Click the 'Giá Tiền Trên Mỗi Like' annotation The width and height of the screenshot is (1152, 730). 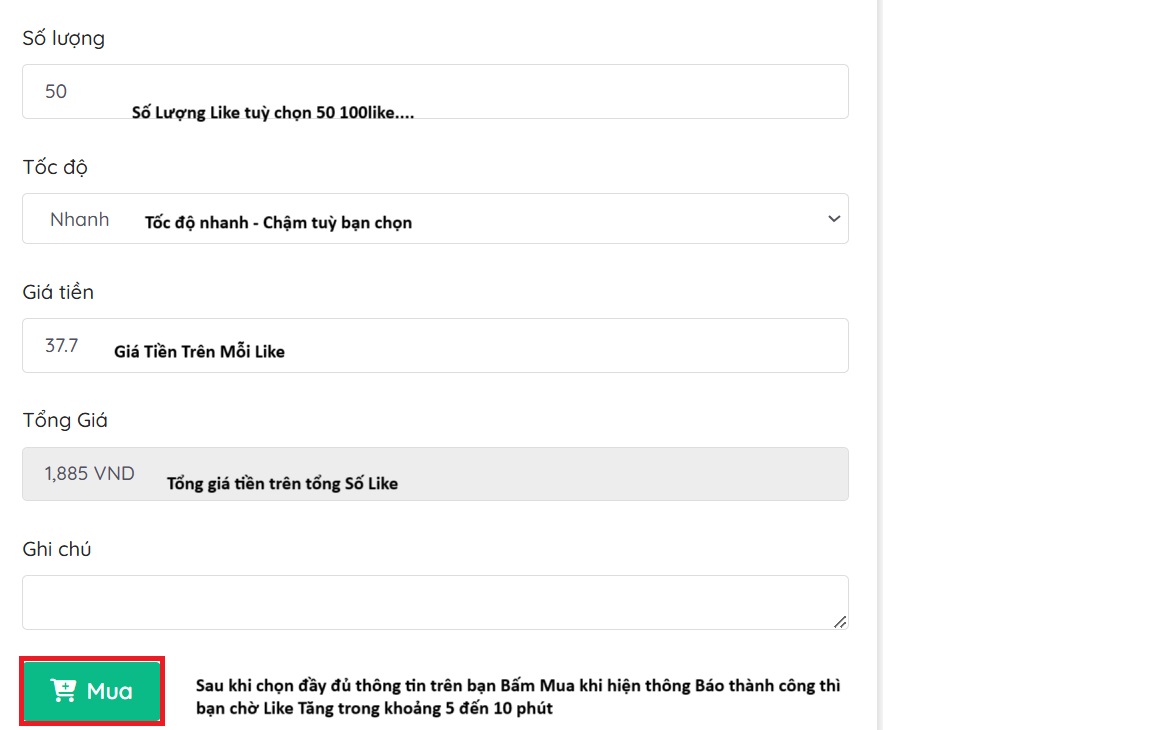[x=199, y=351]
